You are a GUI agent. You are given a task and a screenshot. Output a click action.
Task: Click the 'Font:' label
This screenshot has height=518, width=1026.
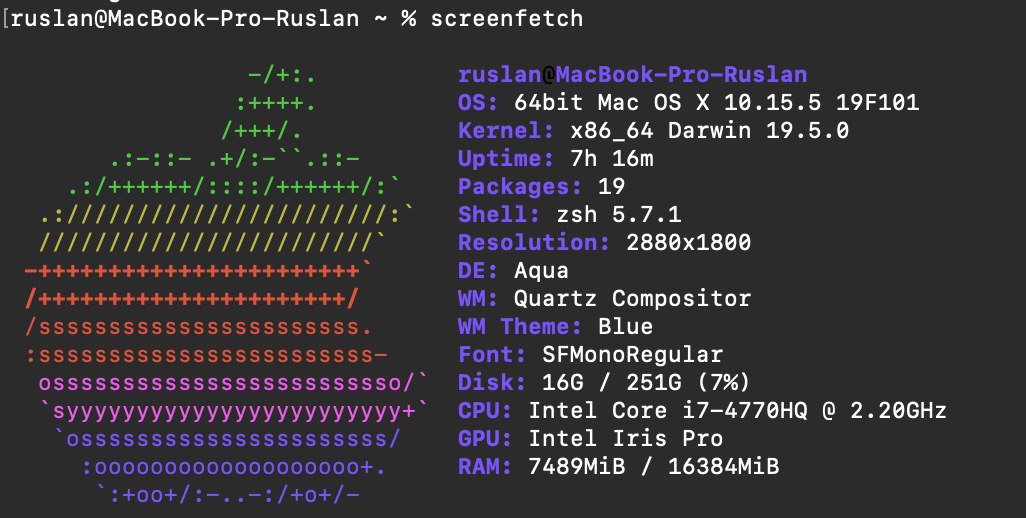coord(492,354)
